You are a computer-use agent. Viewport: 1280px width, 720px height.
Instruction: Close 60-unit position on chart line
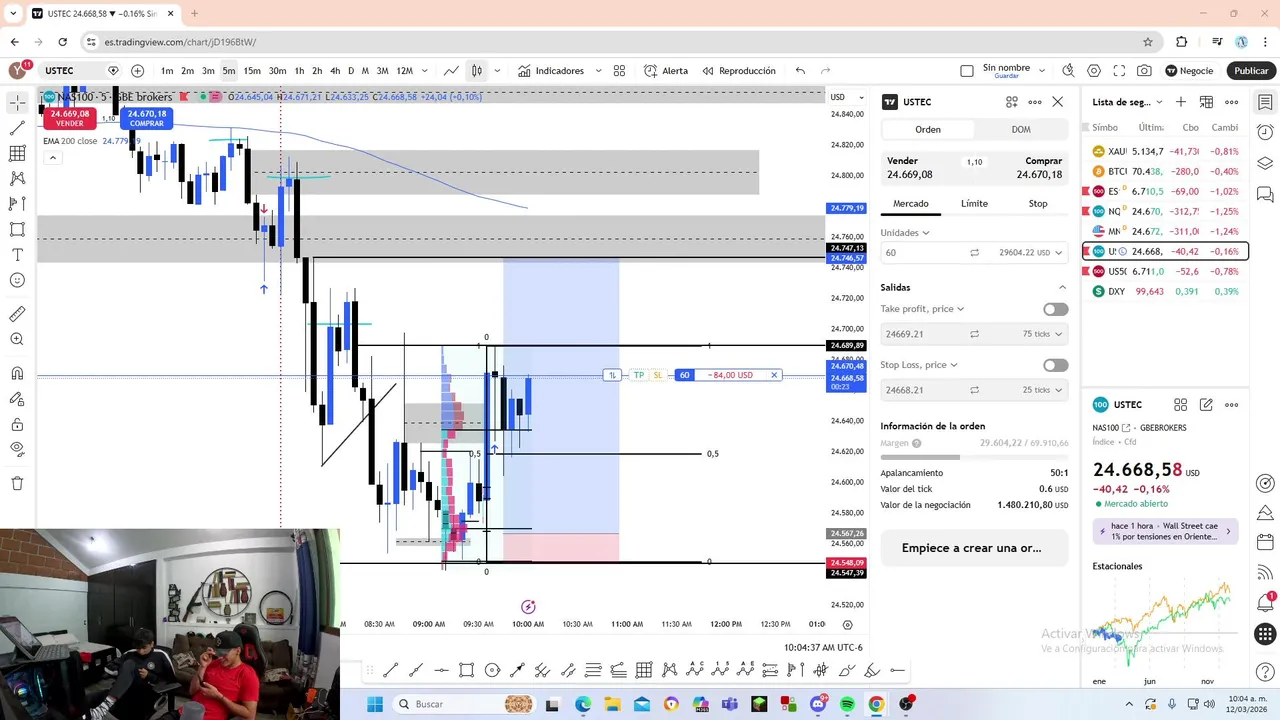774,375
